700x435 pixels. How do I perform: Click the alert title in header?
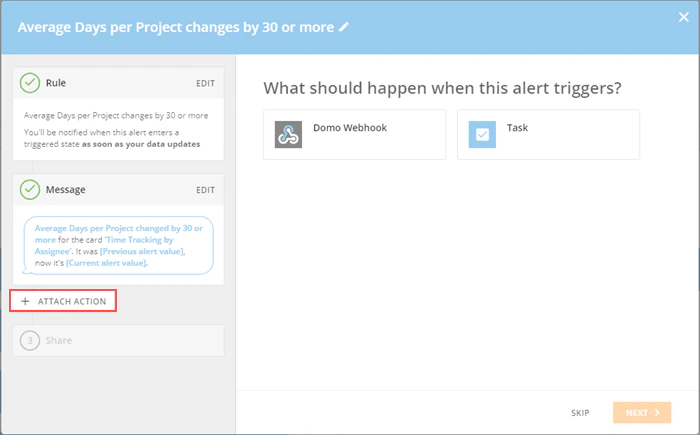tap(176, 27)
